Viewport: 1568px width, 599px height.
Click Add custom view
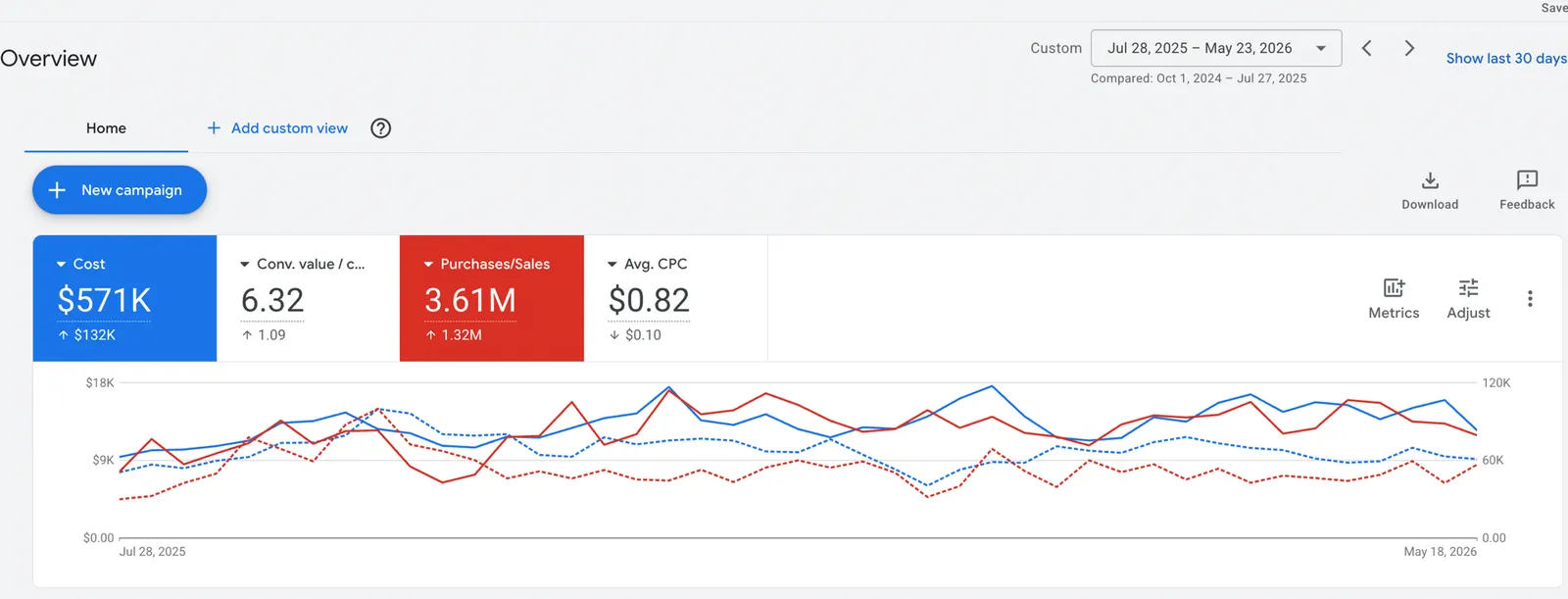click(289, 128)
